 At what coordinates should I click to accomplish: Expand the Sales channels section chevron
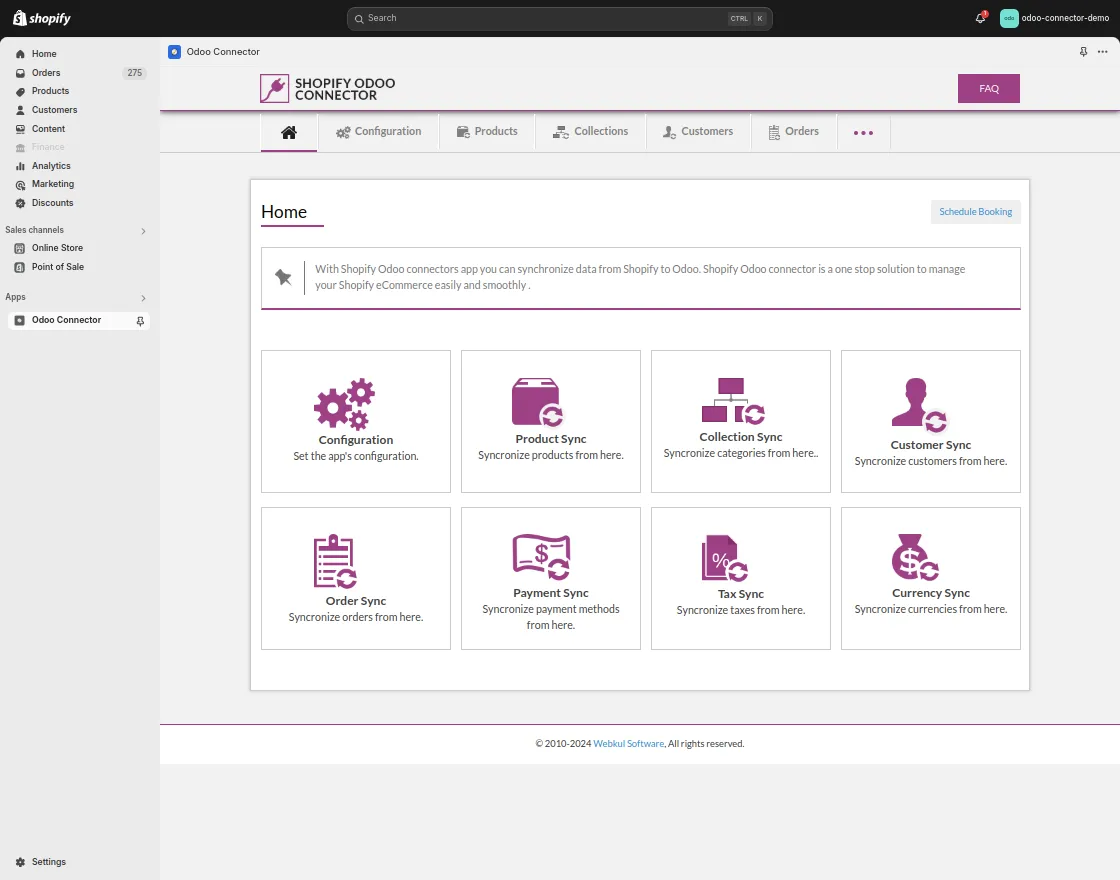143,231
